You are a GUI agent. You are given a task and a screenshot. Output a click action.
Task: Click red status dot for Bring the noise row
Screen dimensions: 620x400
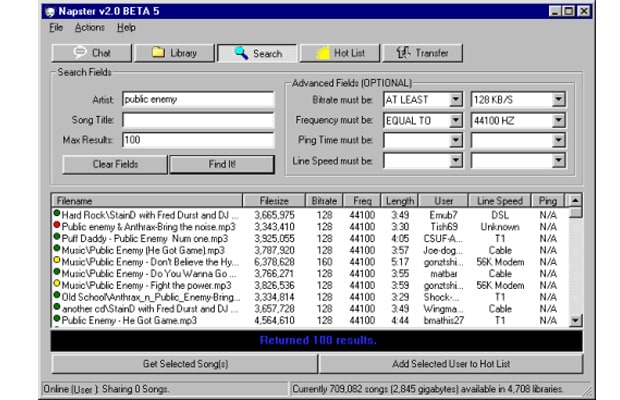(x=57, y=225)
